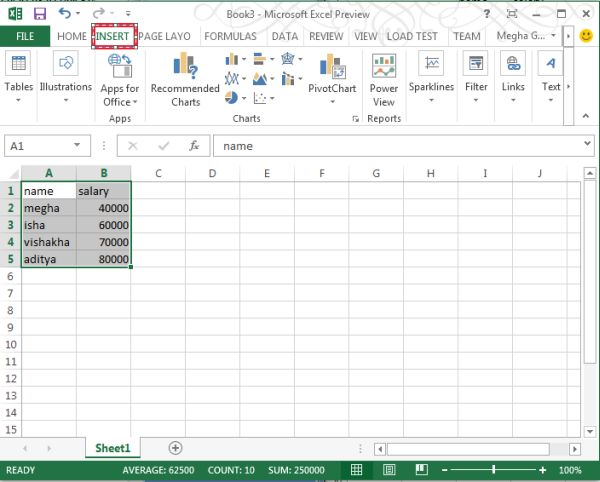
Task: Open the FILE tab
Action: coord(25,36)
